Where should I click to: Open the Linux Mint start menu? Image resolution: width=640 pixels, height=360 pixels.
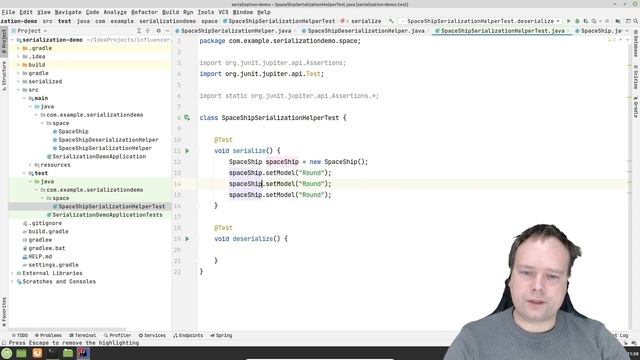(x=7, y=353)
